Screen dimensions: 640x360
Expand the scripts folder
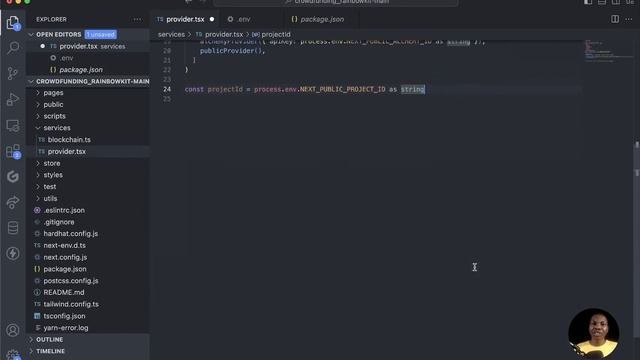(54, 116)
